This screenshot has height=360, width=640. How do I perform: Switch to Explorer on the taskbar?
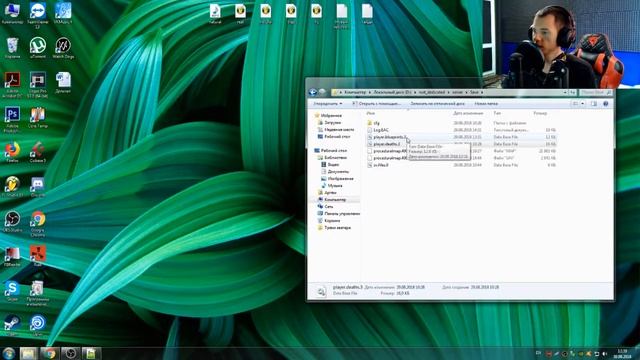(28, 353)
